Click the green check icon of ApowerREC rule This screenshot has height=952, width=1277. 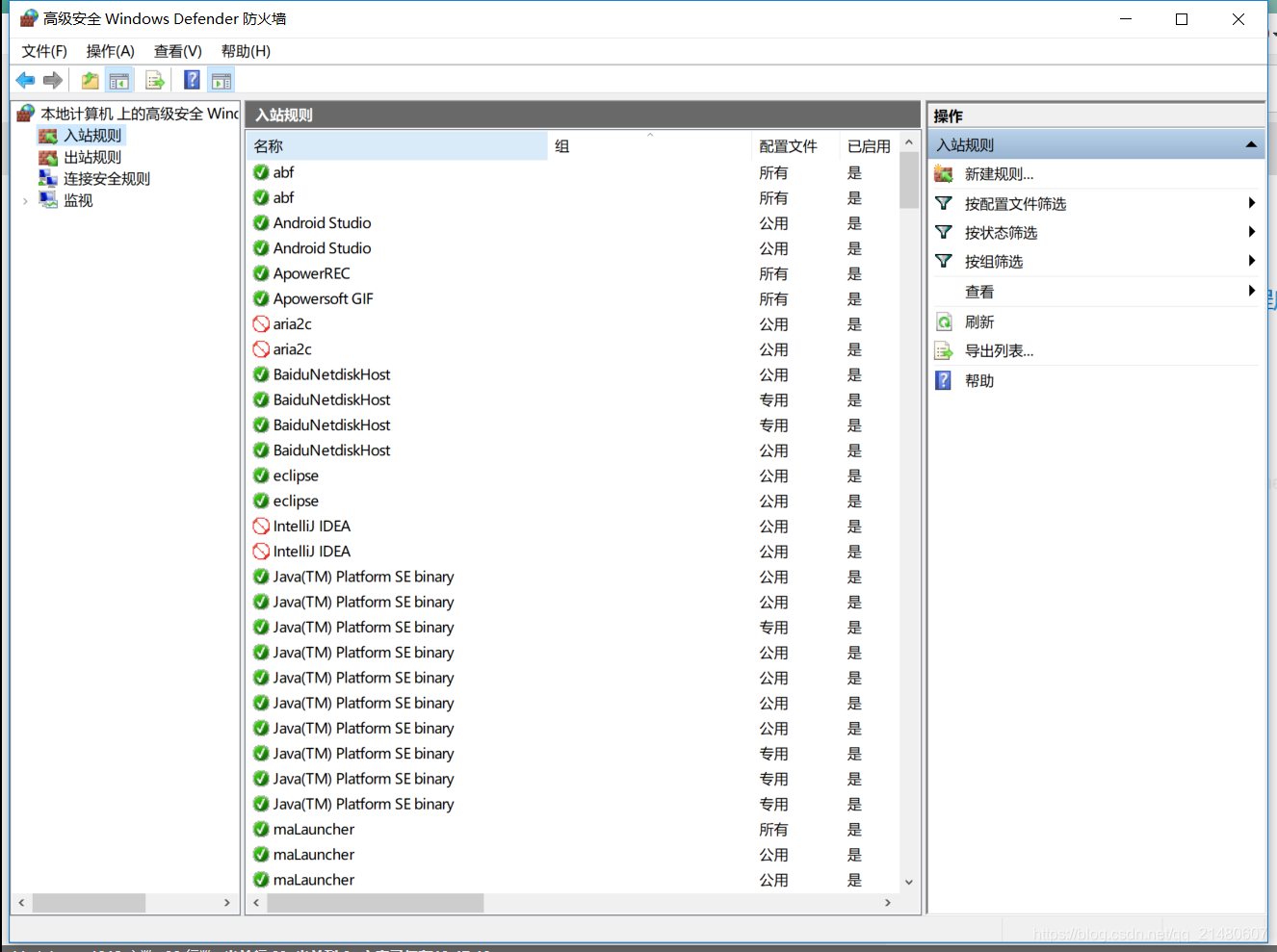pyautogui.click(x=261, y=273)
